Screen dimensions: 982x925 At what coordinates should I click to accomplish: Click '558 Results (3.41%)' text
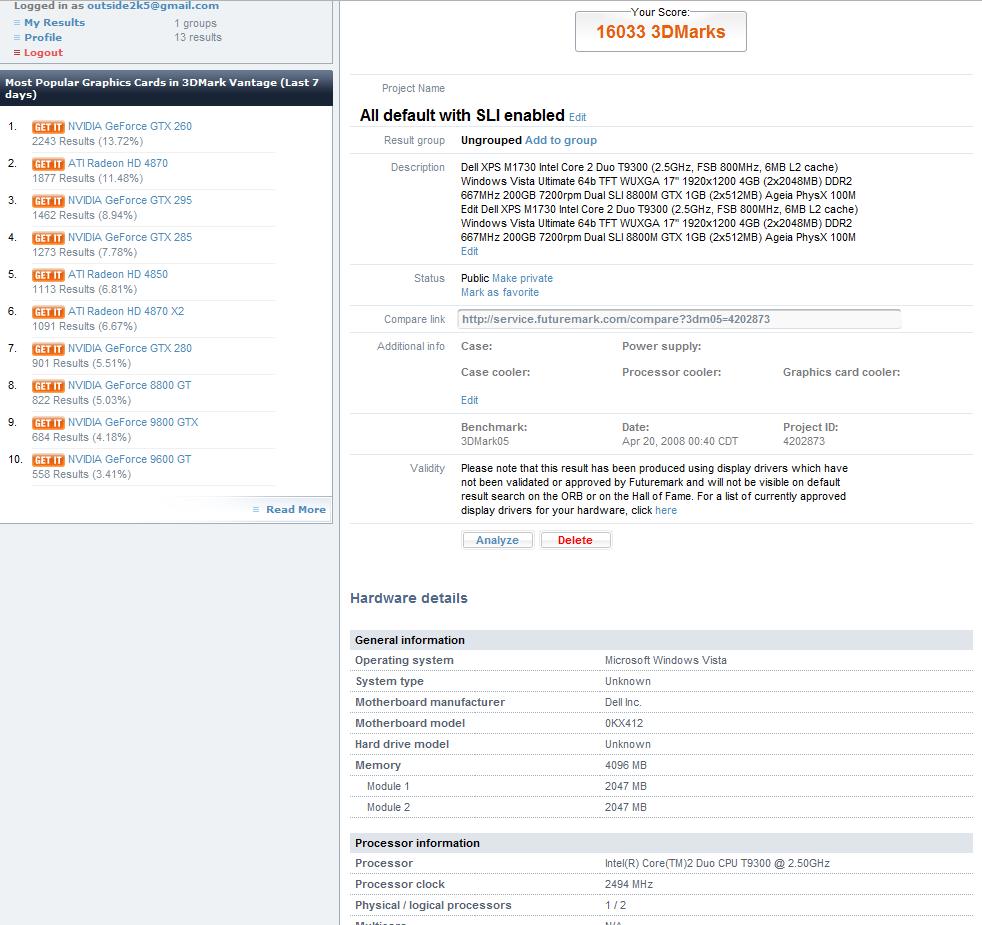(x=81, y=475)
